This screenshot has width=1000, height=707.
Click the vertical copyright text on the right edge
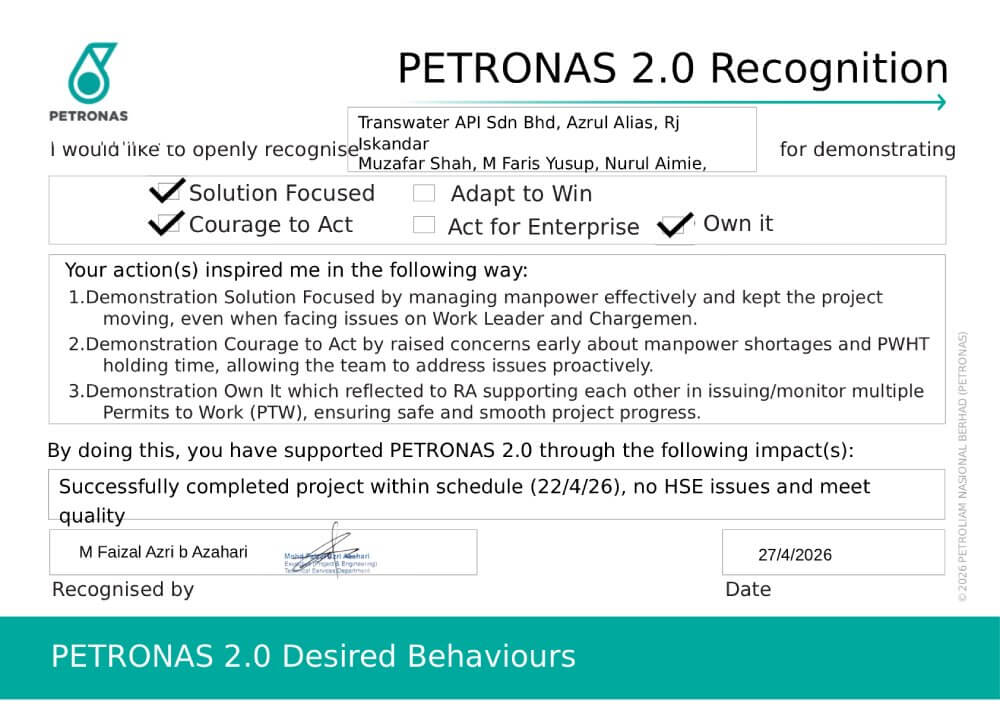(962, 467)
